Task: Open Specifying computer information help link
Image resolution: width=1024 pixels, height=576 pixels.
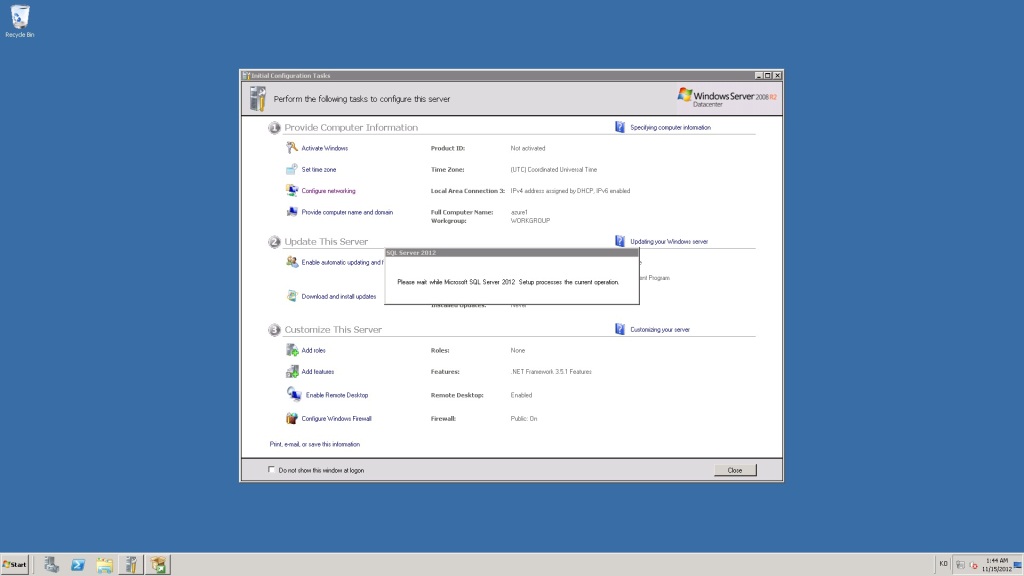Action: (670, 128)
